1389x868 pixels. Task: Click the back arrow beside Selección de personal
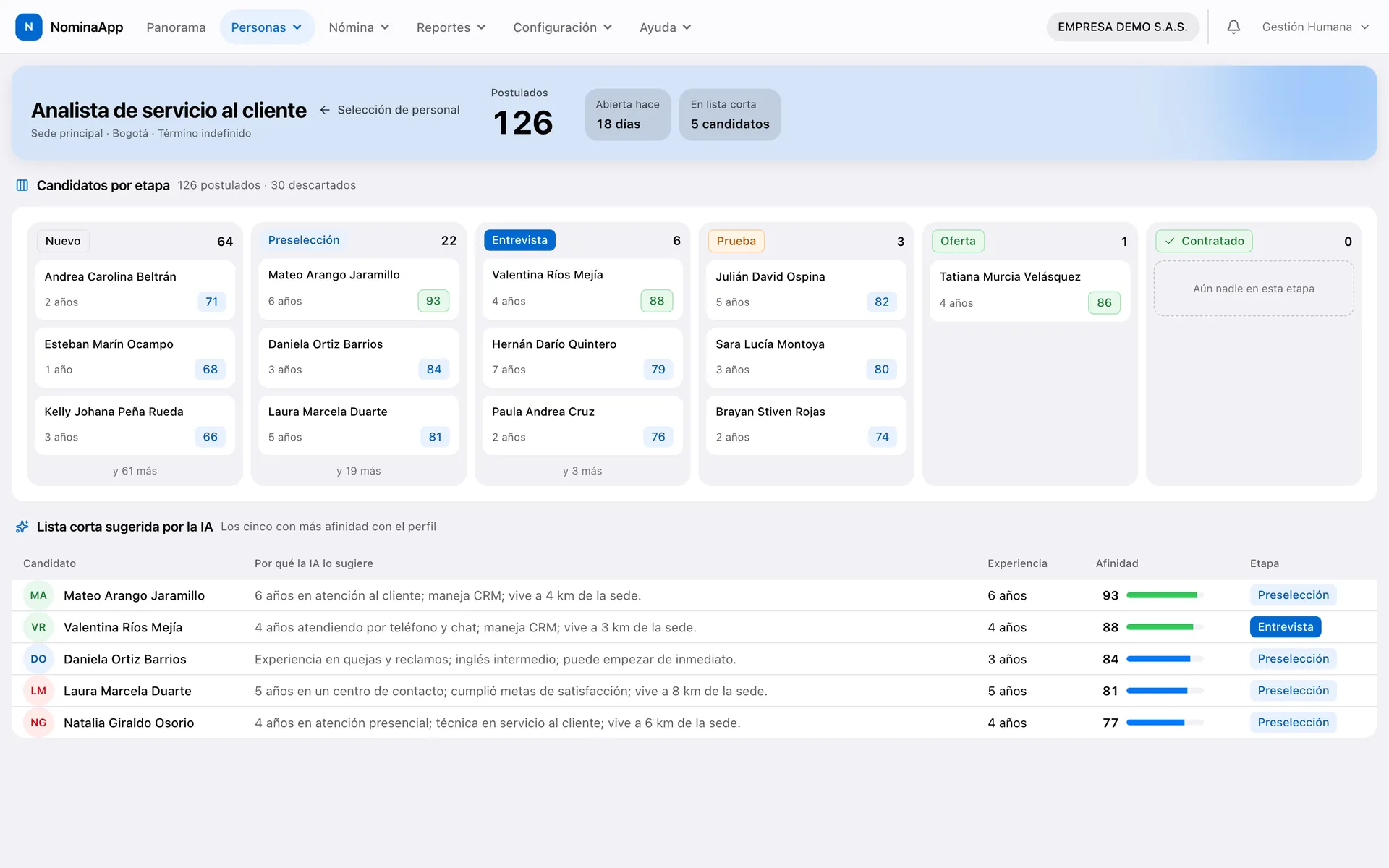pos(325,110)
